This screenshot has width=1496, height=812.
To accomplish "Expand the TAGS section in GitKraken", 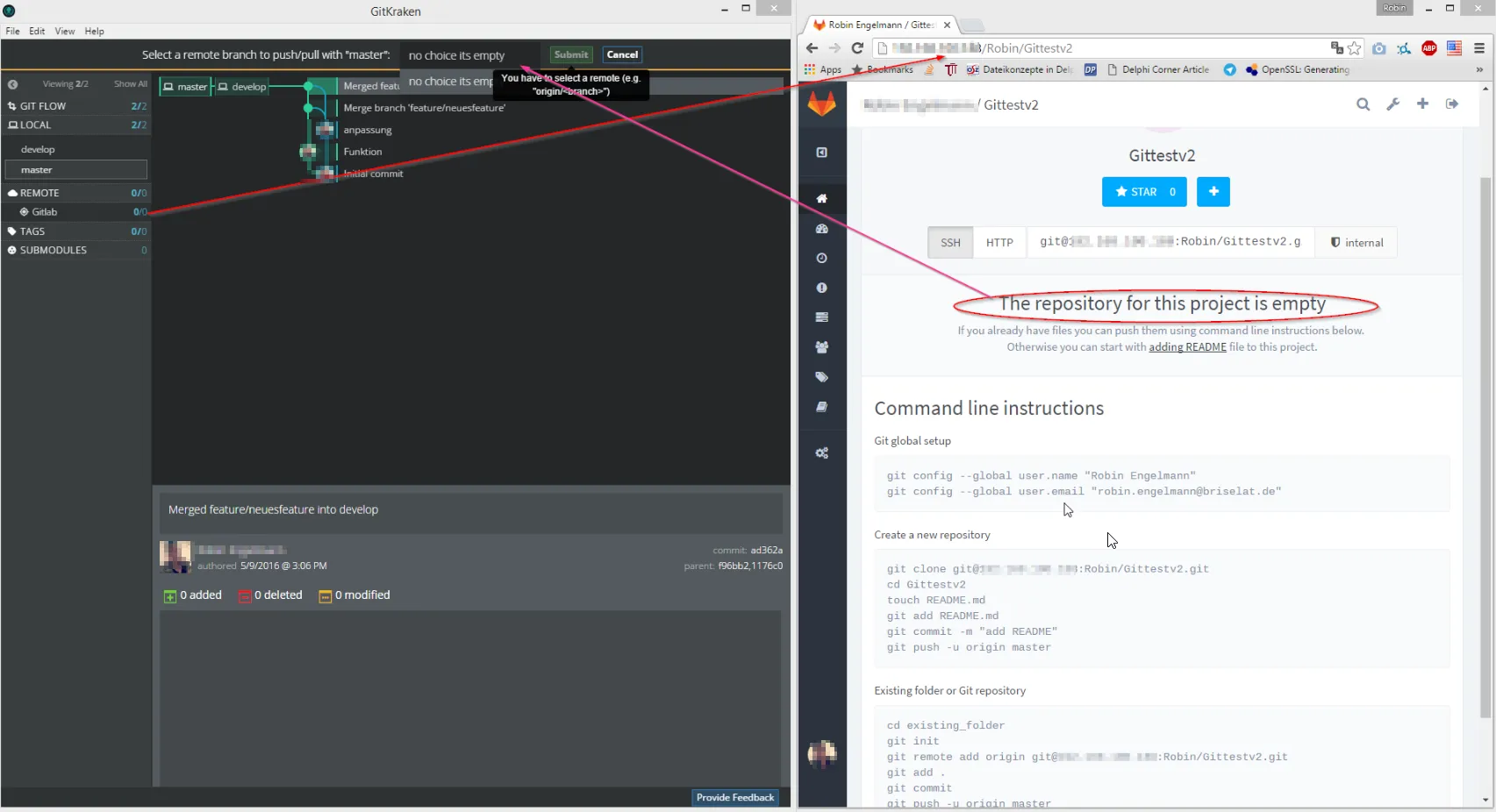I will [76, 231].
